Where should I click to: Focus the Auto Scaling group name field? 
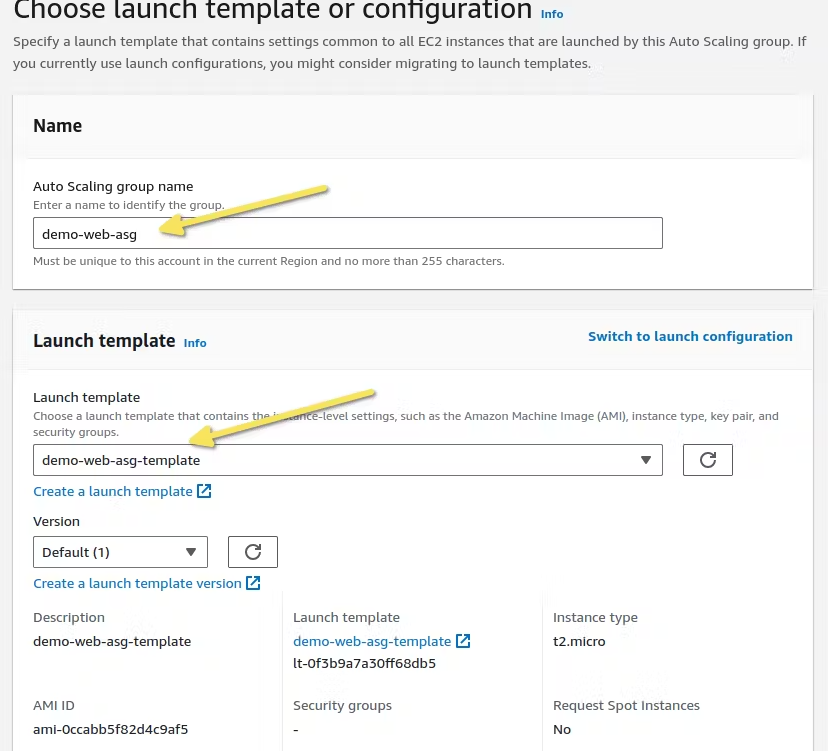pyautogui.click(x=347, y=233)
